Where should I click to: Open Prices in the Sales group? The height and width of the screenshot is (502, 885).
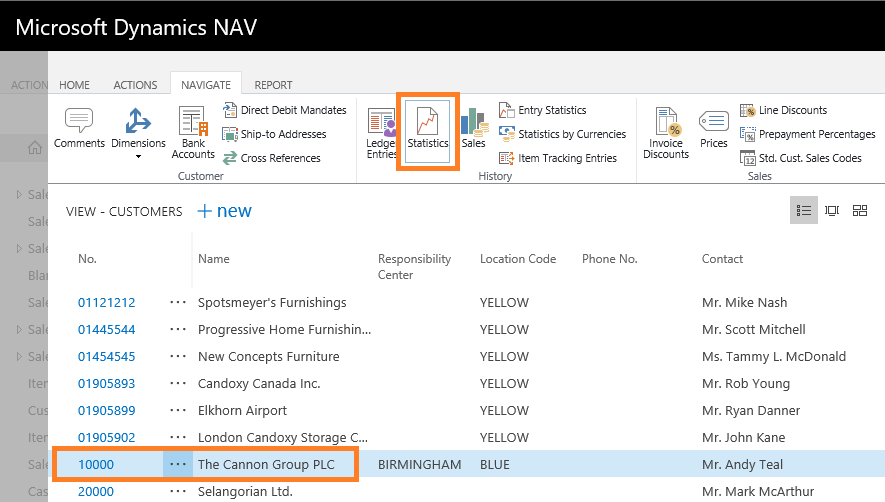point(714,128)
